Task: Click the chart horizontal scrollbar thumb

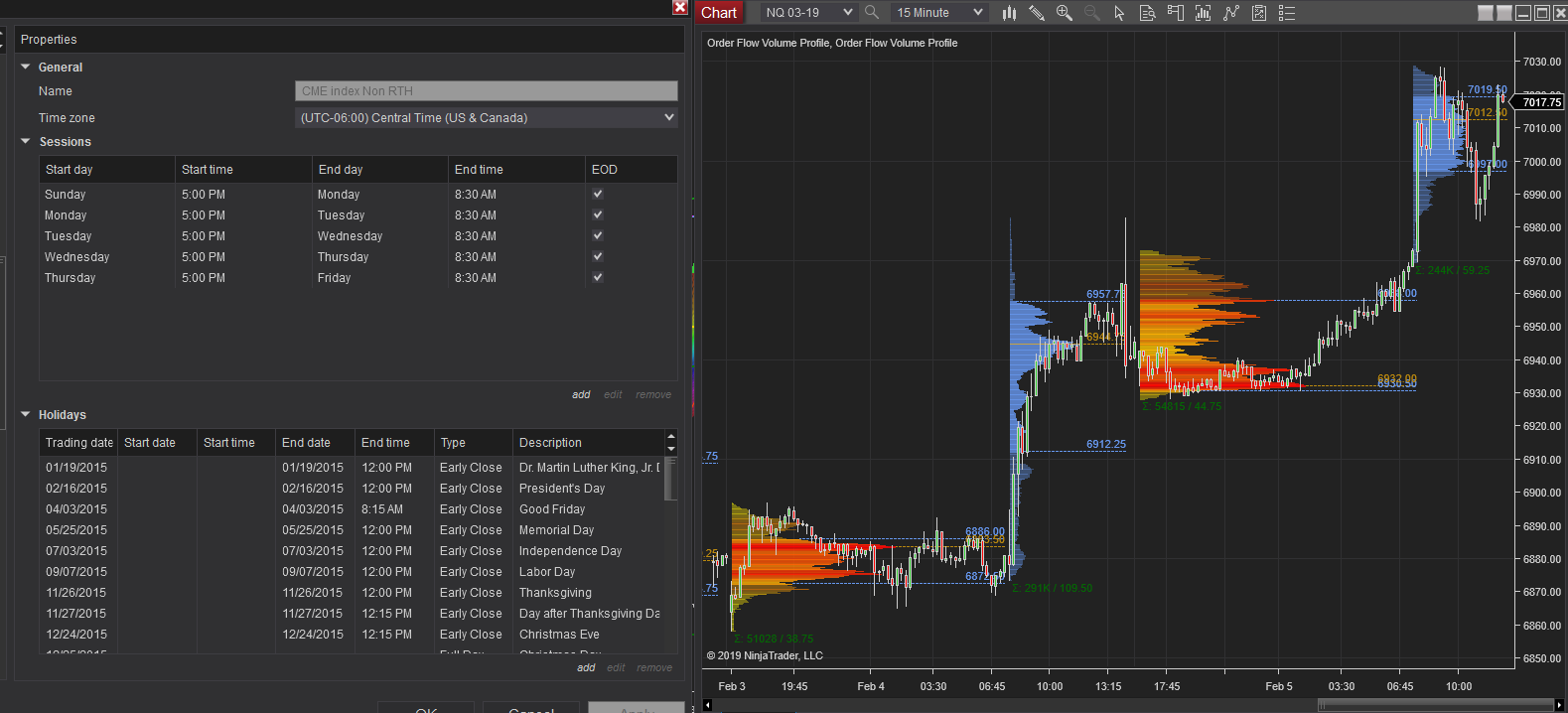Action: click(1436, 705)
